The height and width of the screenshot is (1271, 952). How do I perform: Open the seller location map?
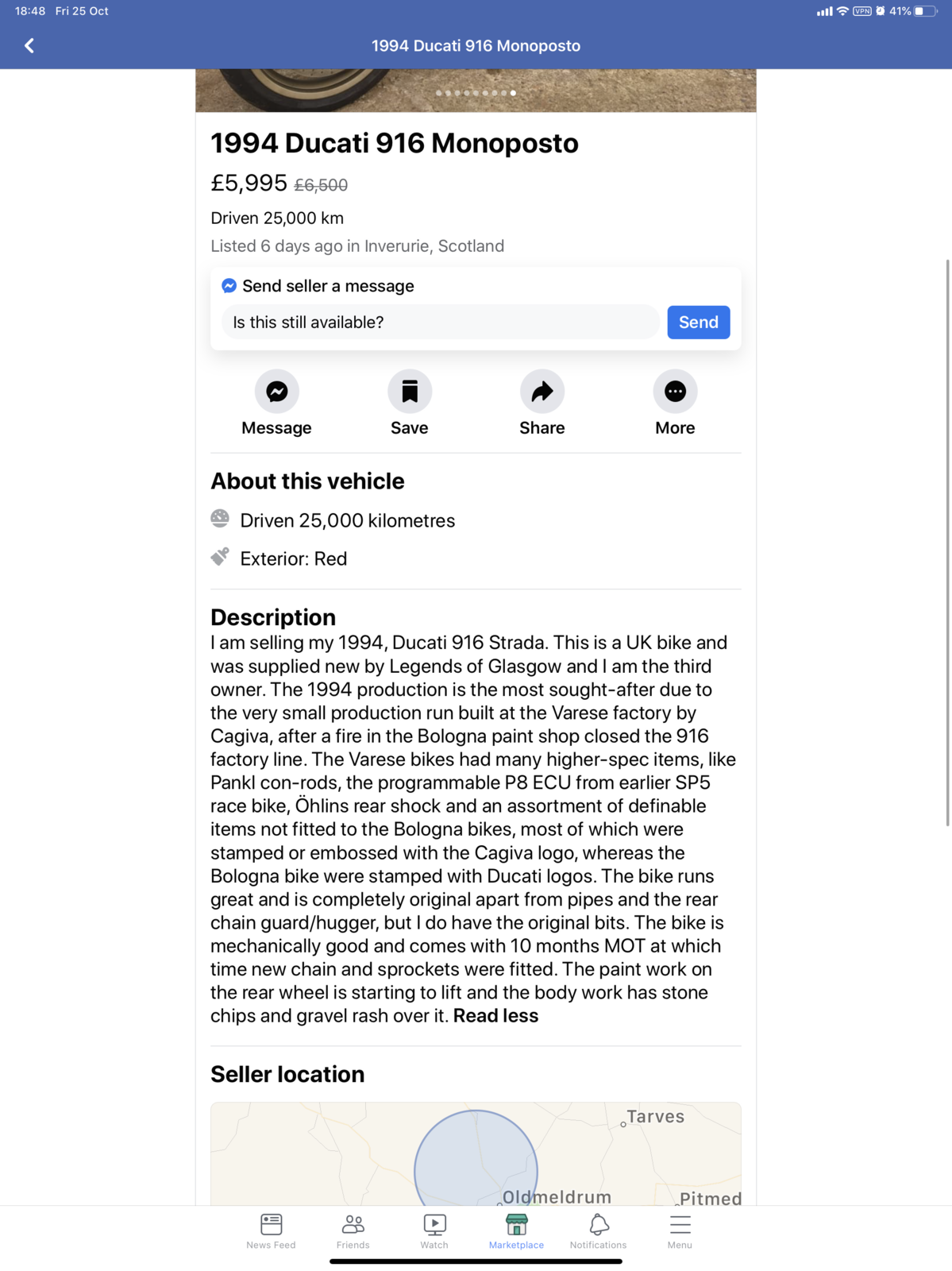[x=476, y=1153]
